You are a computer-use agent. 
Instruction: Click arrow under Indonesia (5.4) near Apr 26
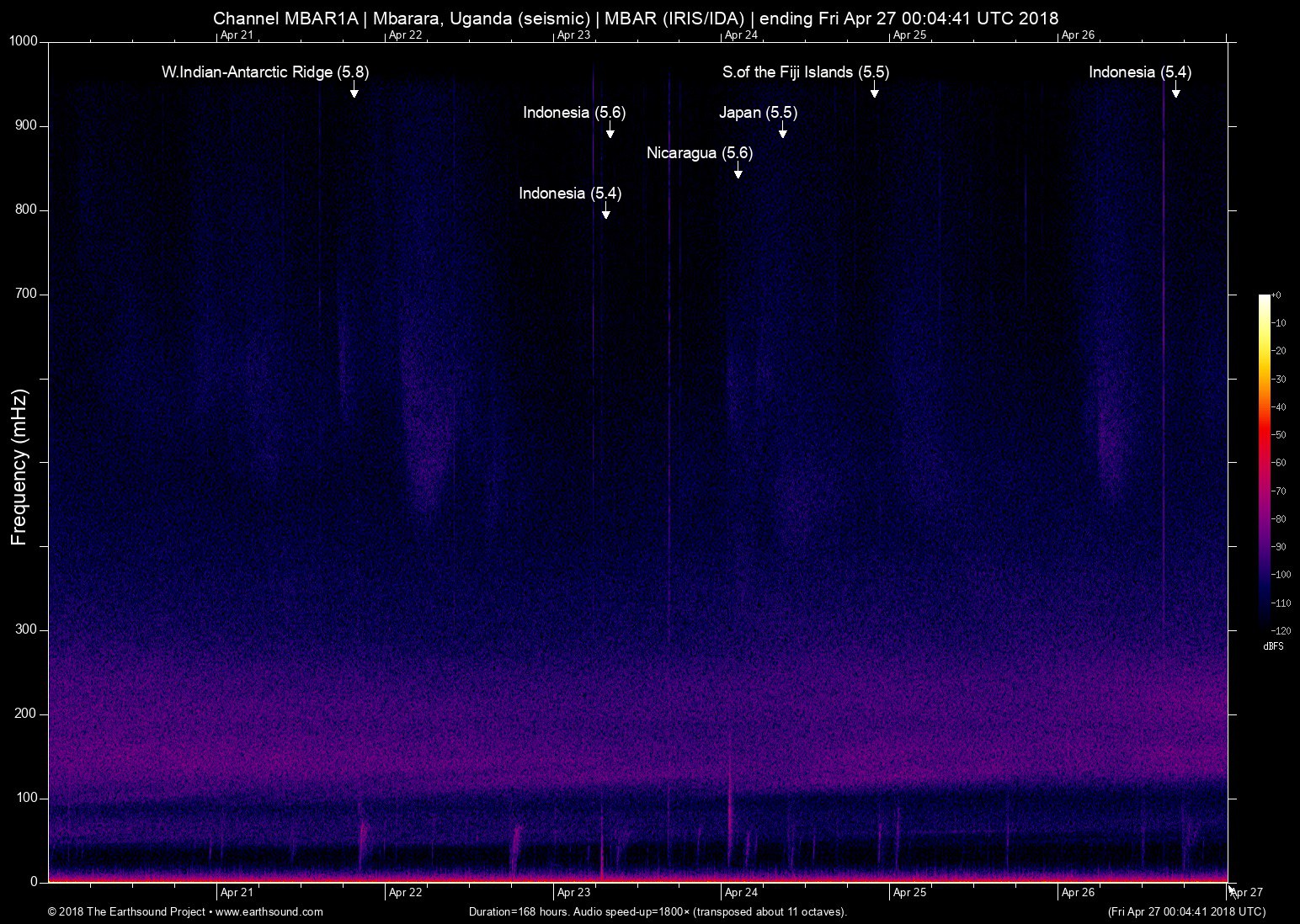click(1175, 89)
